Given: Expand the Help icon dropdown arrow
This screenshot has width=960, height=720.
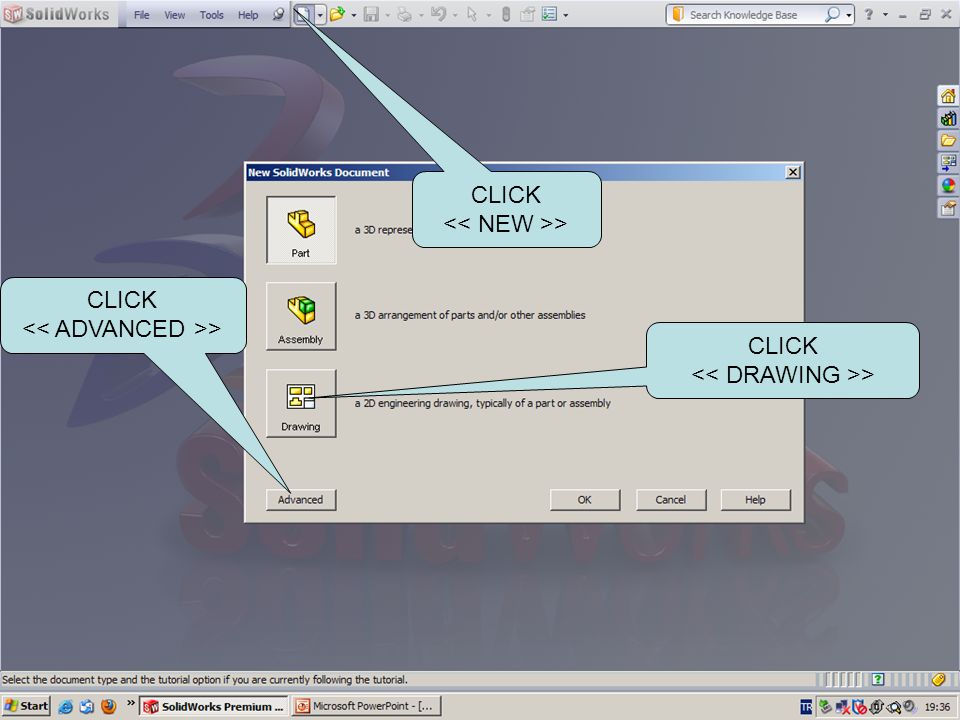Looking at the screenshot, I should pos(885,15).
